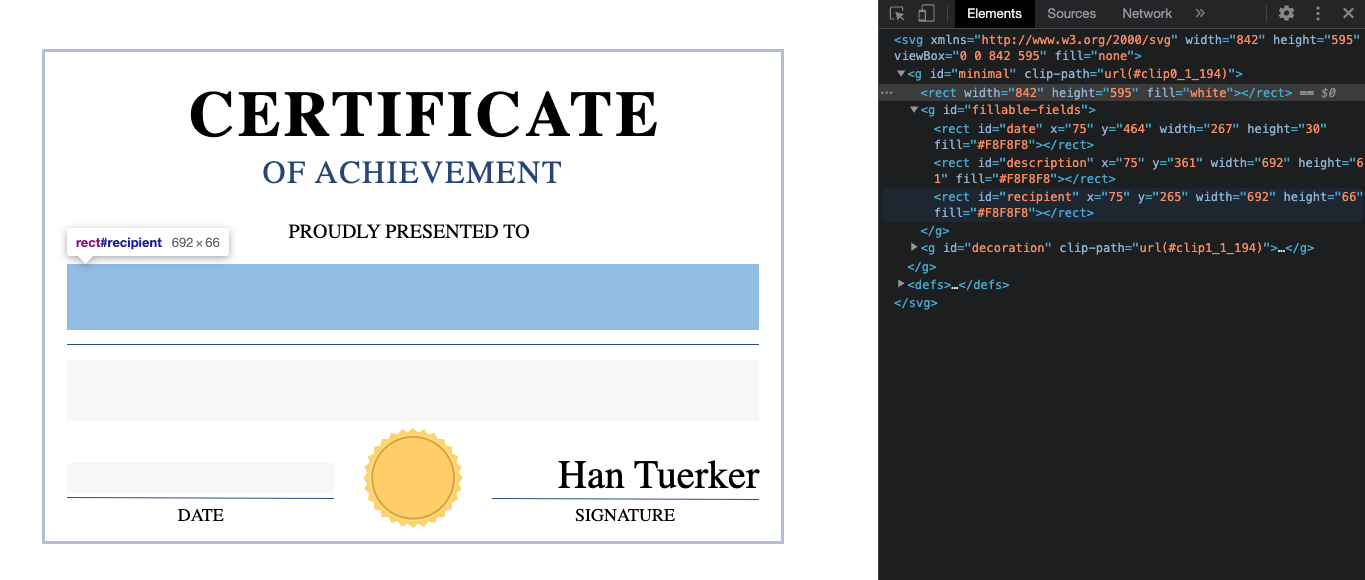
Task: Click the ellipsis beside the selected white rect
Action: 886,92
